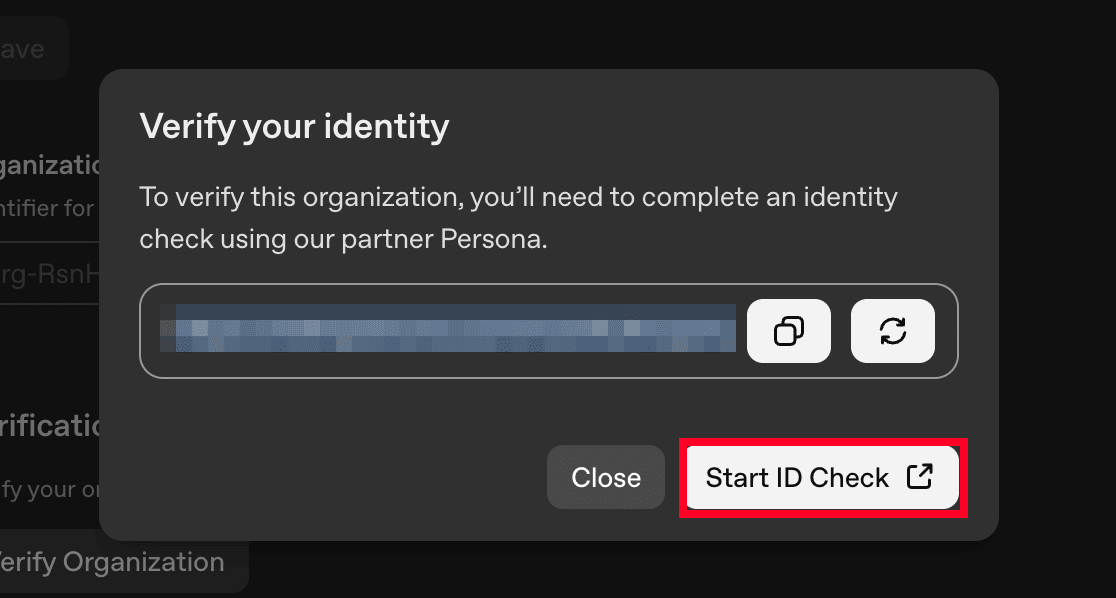This screenshot has width=1116, height=598.
Task: Click the "Verify your identity" heading
Action: pyautogui.click(x=294, y=127)
